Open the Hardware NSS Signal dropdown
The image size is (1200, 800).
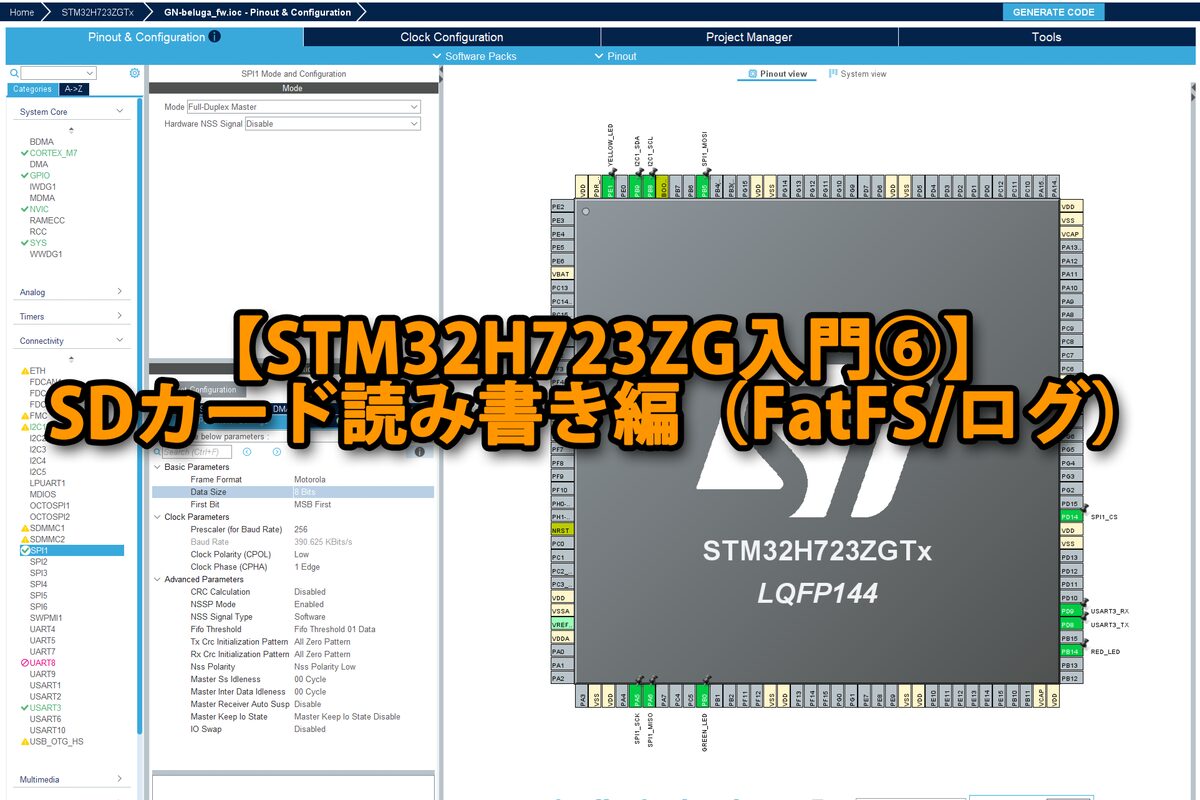pyautogui.click(x=332, y=124)
